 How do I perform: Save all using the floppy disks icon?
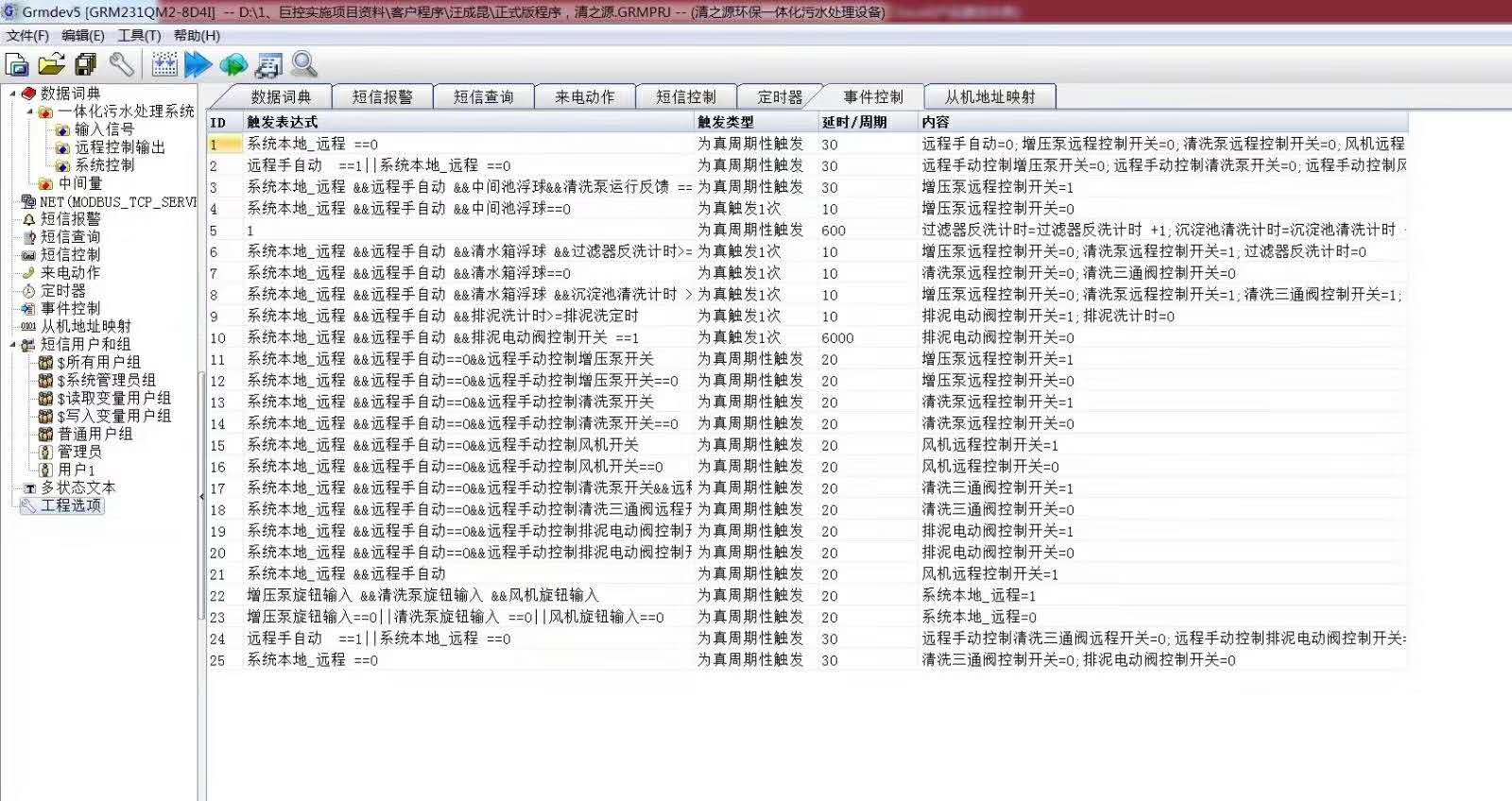pos(86,64)
